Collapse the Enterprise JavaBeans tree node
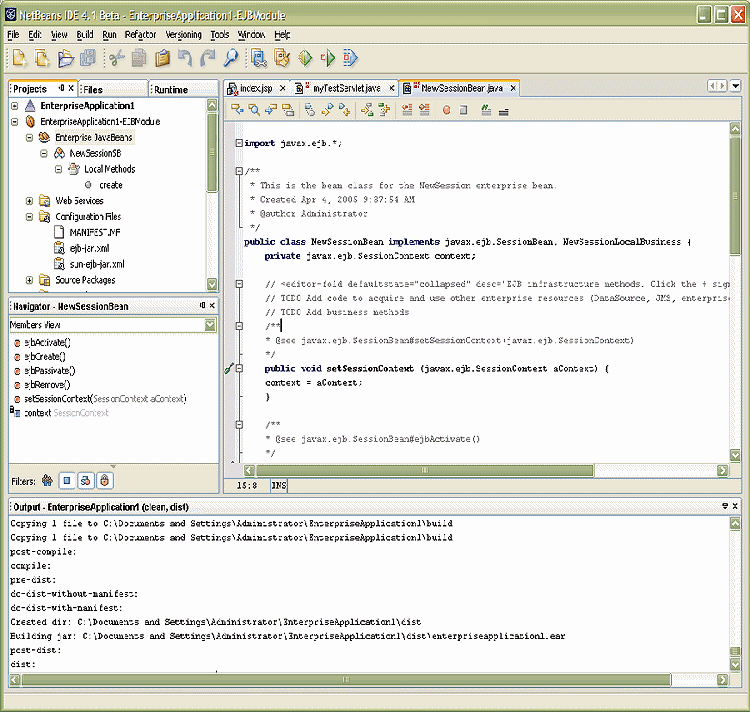Screen dimensions: 750x712 coord(31,137)
